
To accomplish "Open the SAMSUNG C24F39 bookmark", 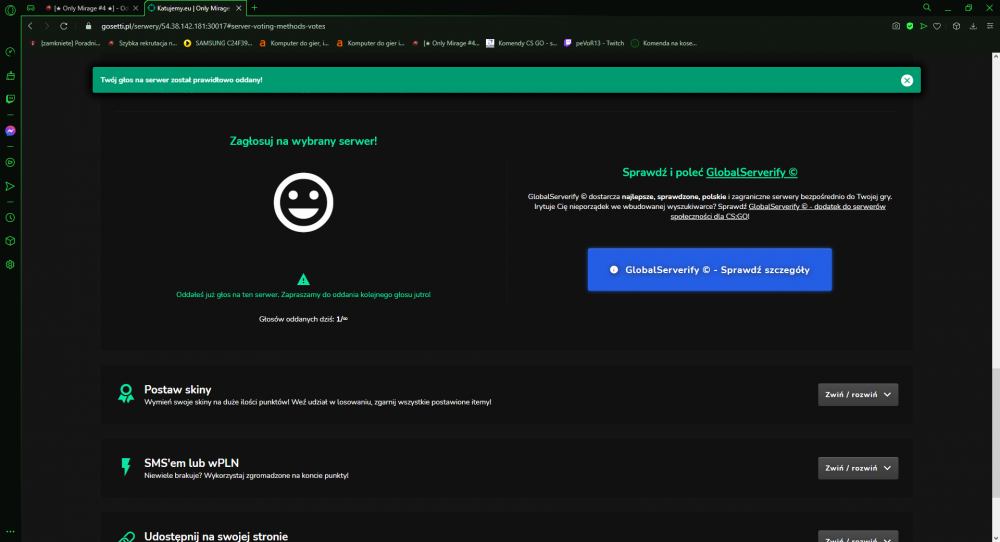I will click(x=217, y=43).
